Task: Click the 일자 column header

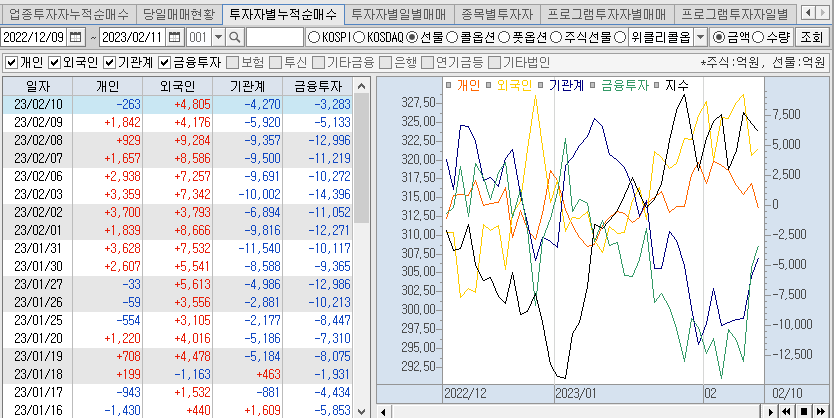Action: [x=37, y=86]
